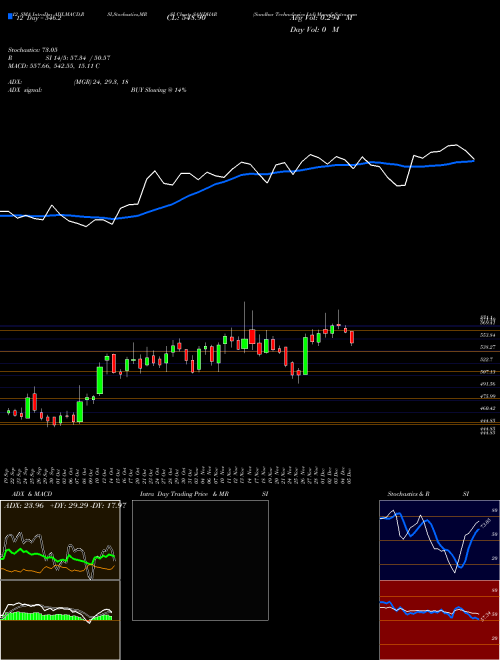The image size is (500, 660).
Task: Click the 475.99 price axis label
Action: click(x=487, y=396)
